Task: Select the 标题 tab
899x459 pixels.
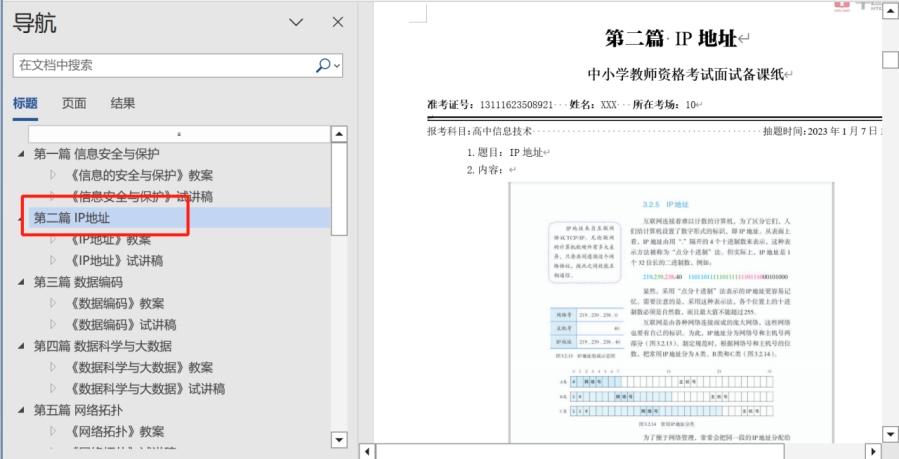Action: (x=25, y=103)
